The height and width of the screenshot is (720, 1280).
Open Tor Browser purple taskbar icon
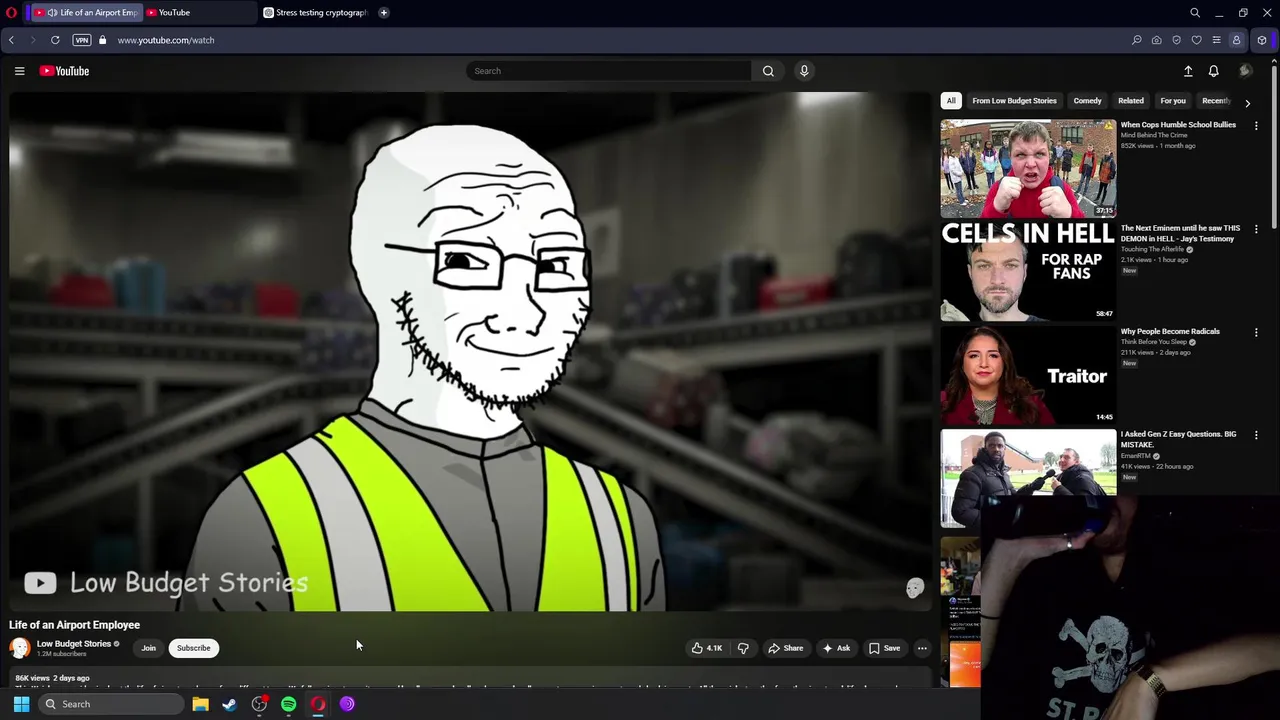pyautogui.click(x=347, y=704)
